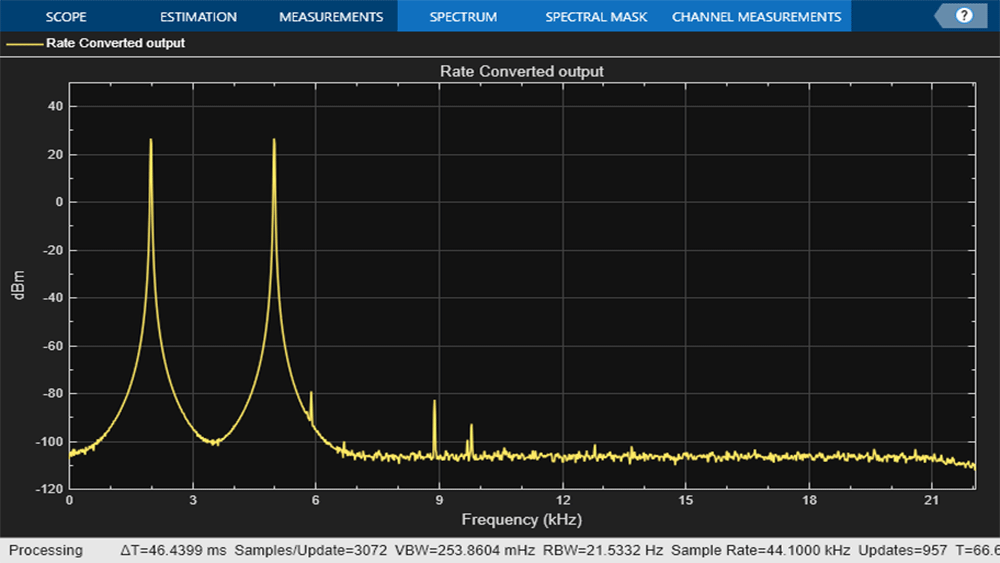Open the Scope tab
1000x563 pixels.
point(67,17)
